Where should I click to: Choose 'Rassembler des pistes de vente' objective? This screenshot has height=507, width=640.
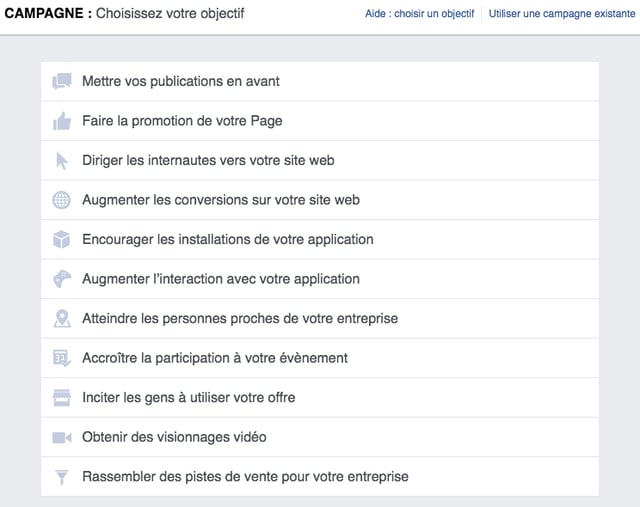coord(245,477)
